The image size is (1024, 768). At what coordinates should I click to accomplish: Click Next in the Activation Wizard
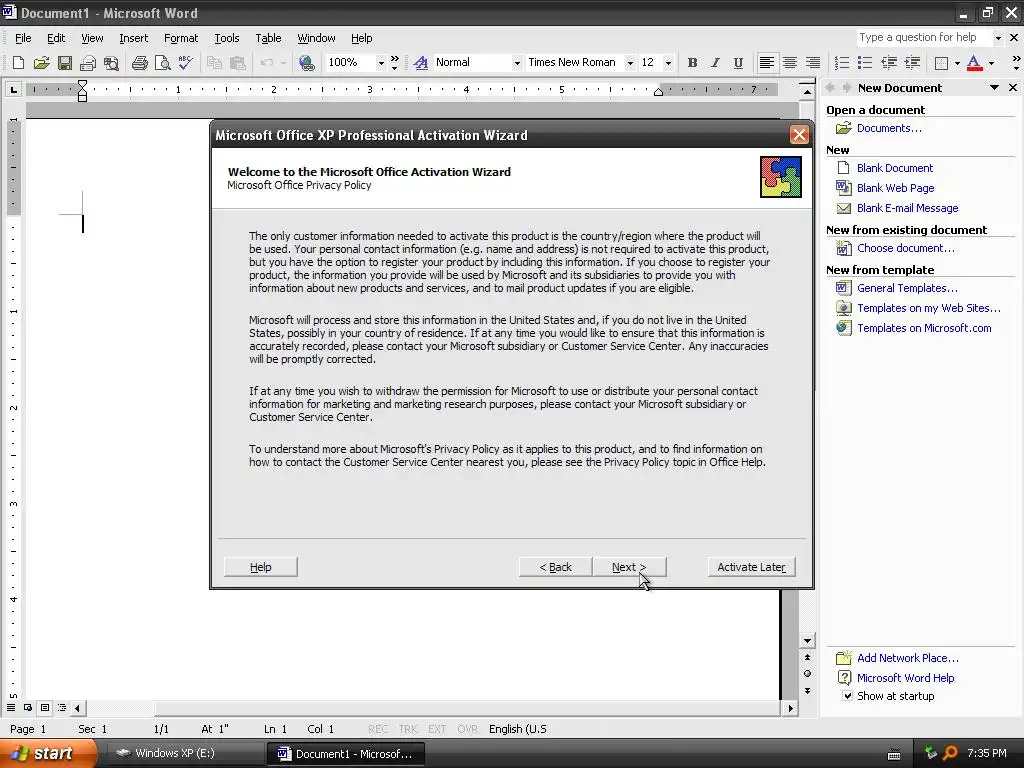[x=629, y=567]
